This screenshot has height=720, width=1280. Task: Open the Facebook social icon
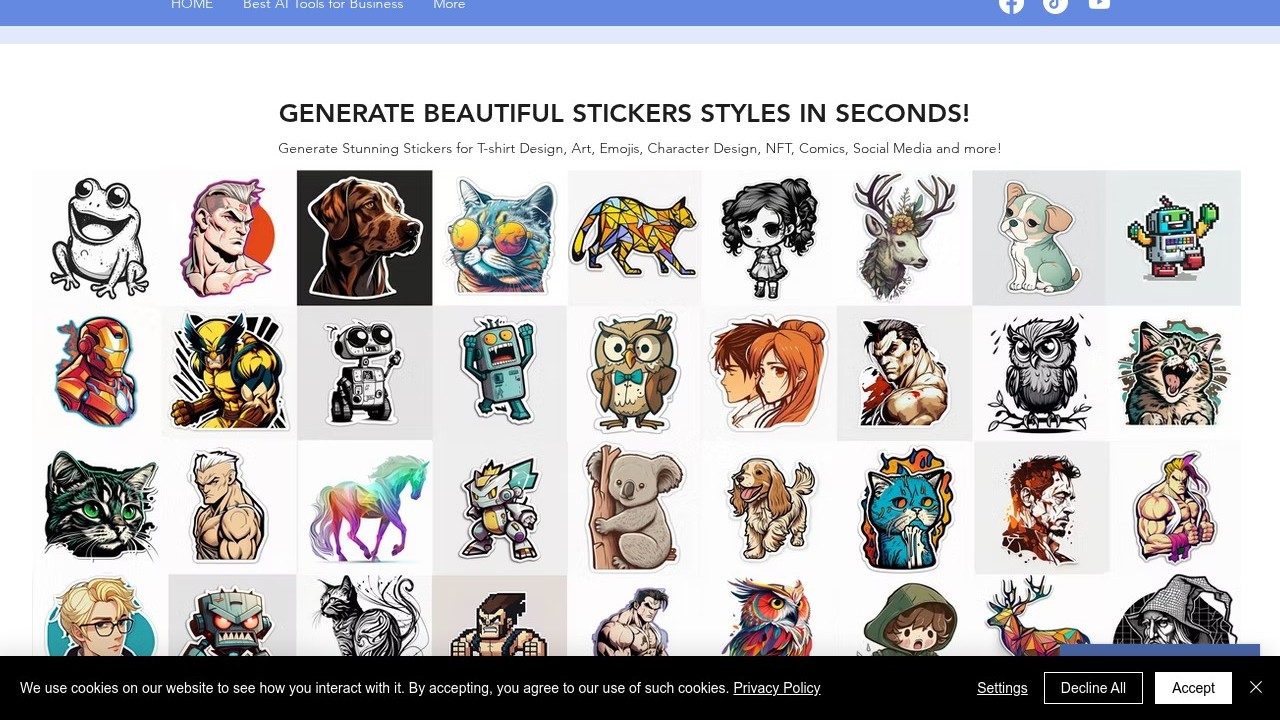1011,4
